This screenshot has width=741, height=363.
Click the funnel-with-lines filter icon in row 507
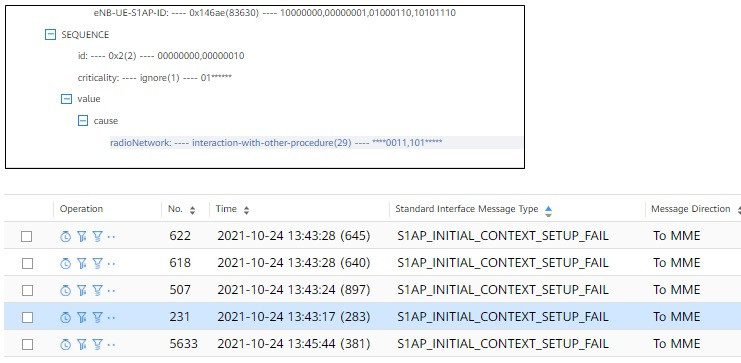click(x=97, y=290)
